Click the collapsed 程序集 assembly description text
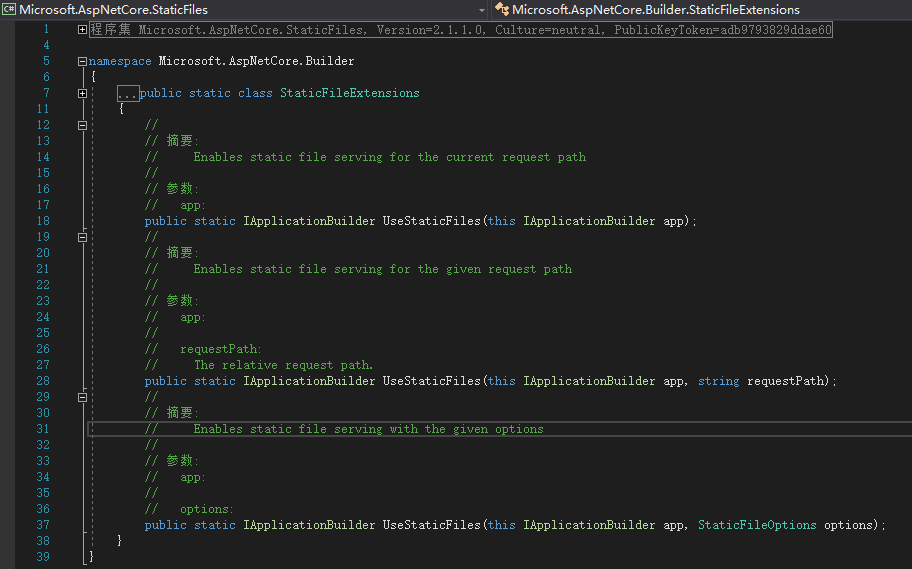This screenshot has width=912, height=569. [460, 30]
